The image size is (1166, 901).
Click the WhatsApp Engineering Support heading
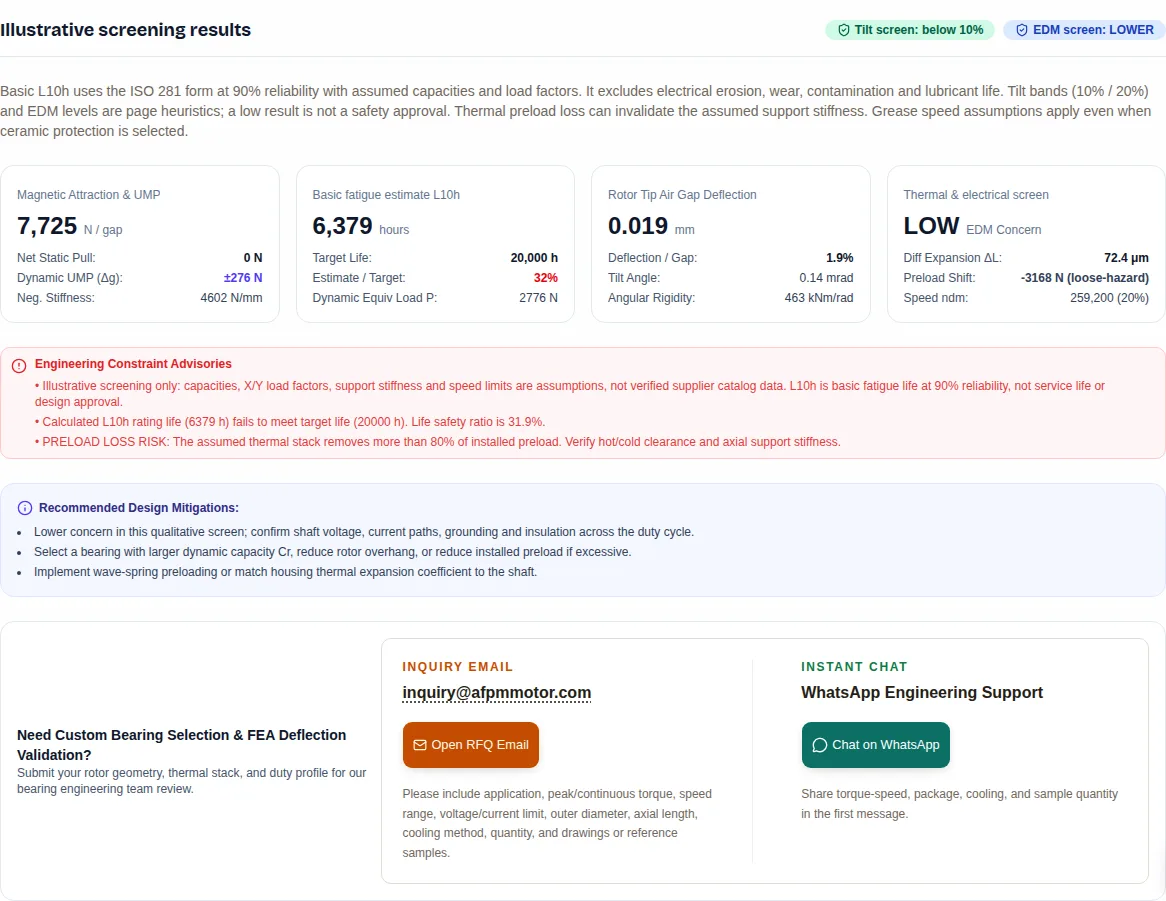tap(921, 693)
